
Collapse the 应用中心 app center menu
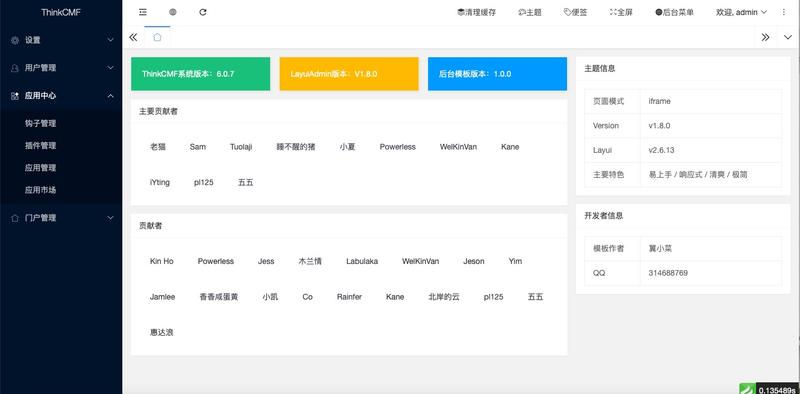[x=61, y=95]
